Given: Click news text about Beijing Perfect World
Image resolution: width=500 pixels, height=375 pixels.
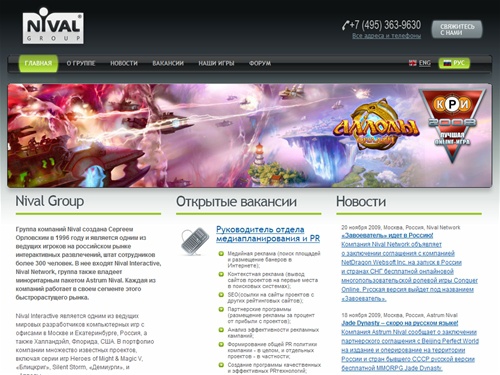Looking at the screenshot, I should pyautogui.click(x=410, y=350).
